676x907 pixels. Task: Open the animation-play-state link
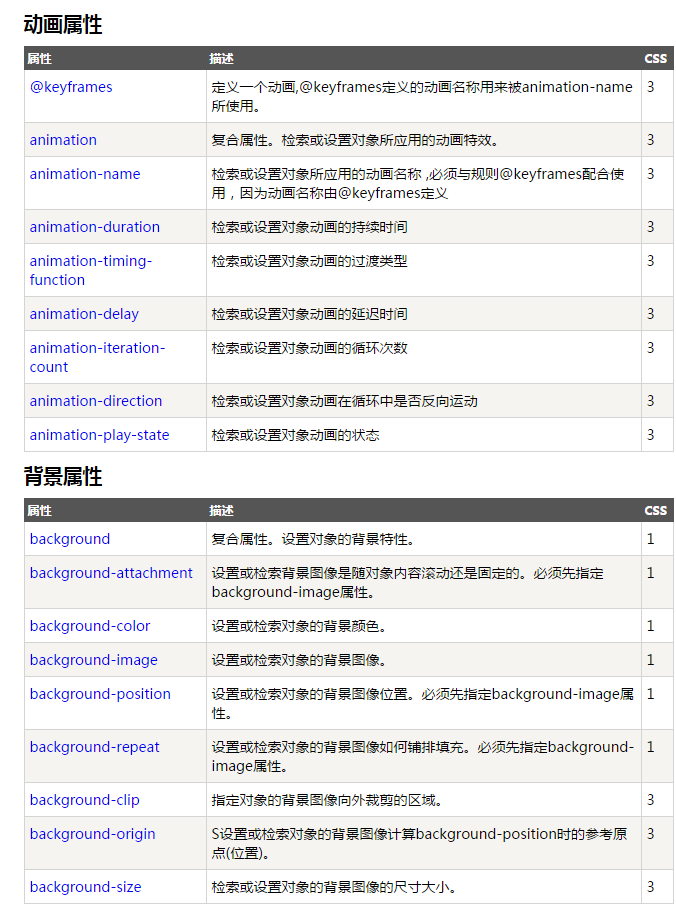[x=99, y=435]
